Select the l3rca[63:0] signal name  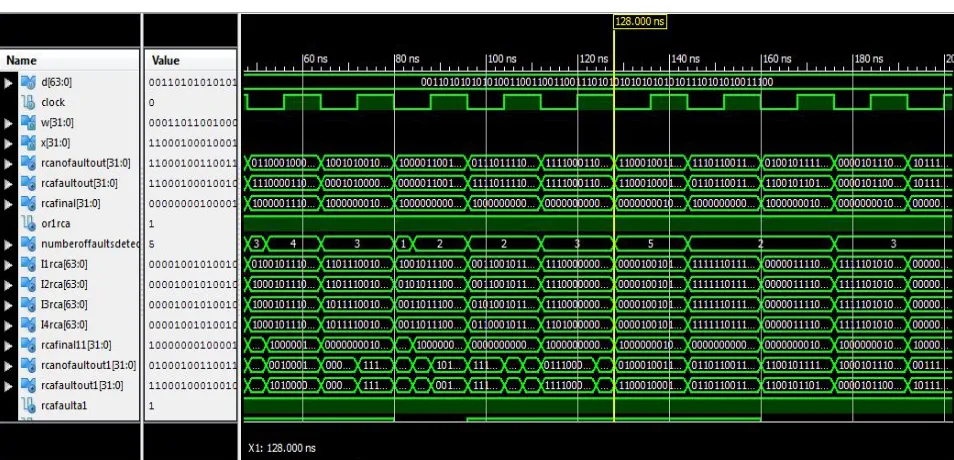click(x=64, y=304)
